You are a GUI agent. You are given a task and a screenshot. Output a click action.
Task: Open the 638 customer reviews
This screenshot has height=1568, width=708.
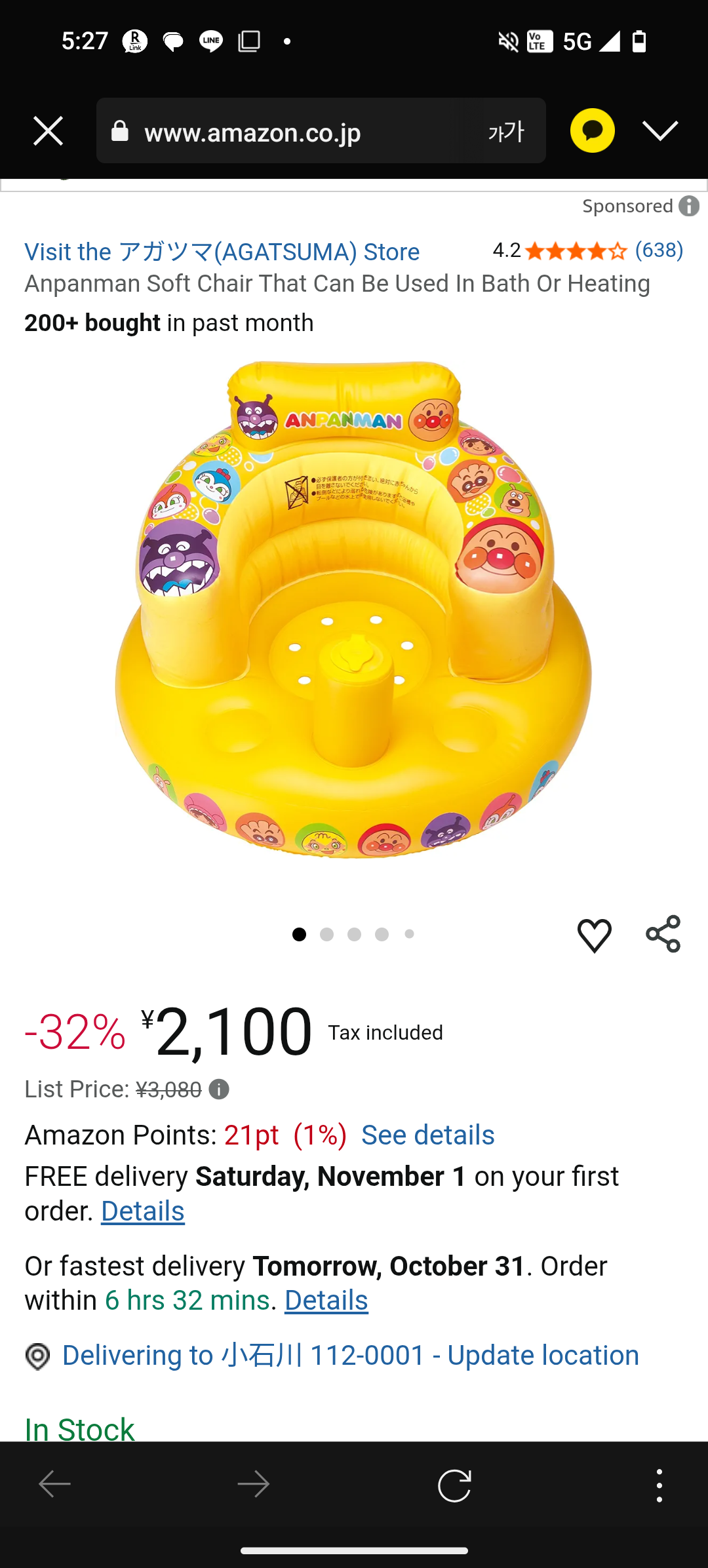(659, 250)
